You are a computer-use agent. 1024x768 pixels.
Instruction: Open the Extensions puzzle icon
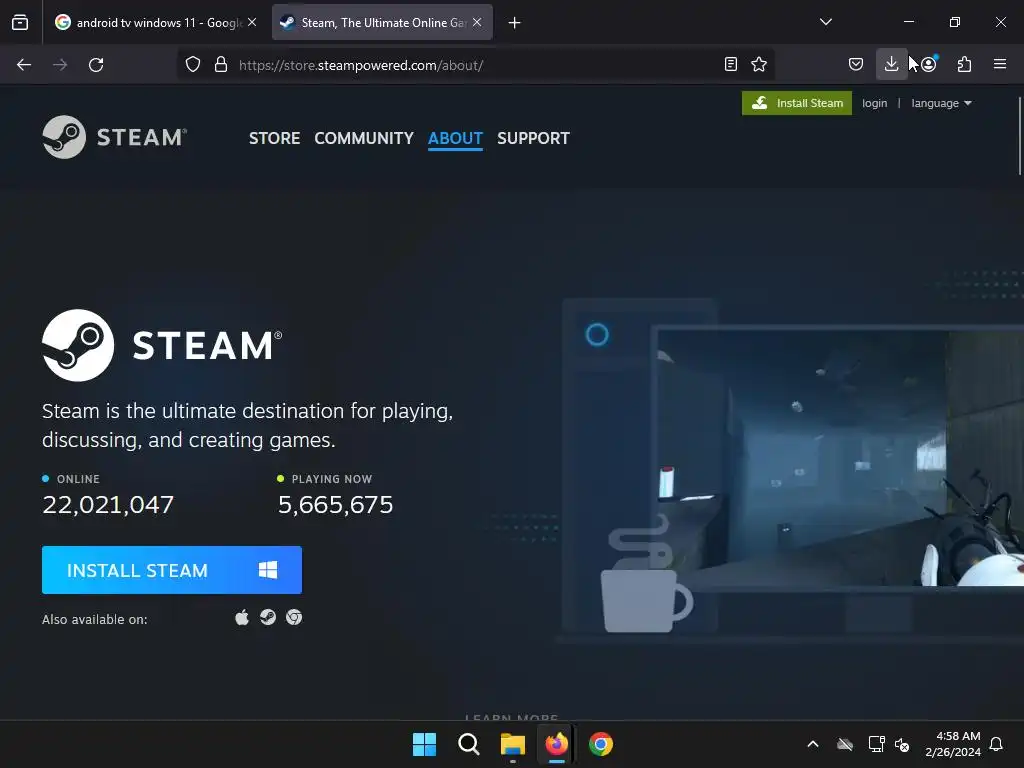964,64
